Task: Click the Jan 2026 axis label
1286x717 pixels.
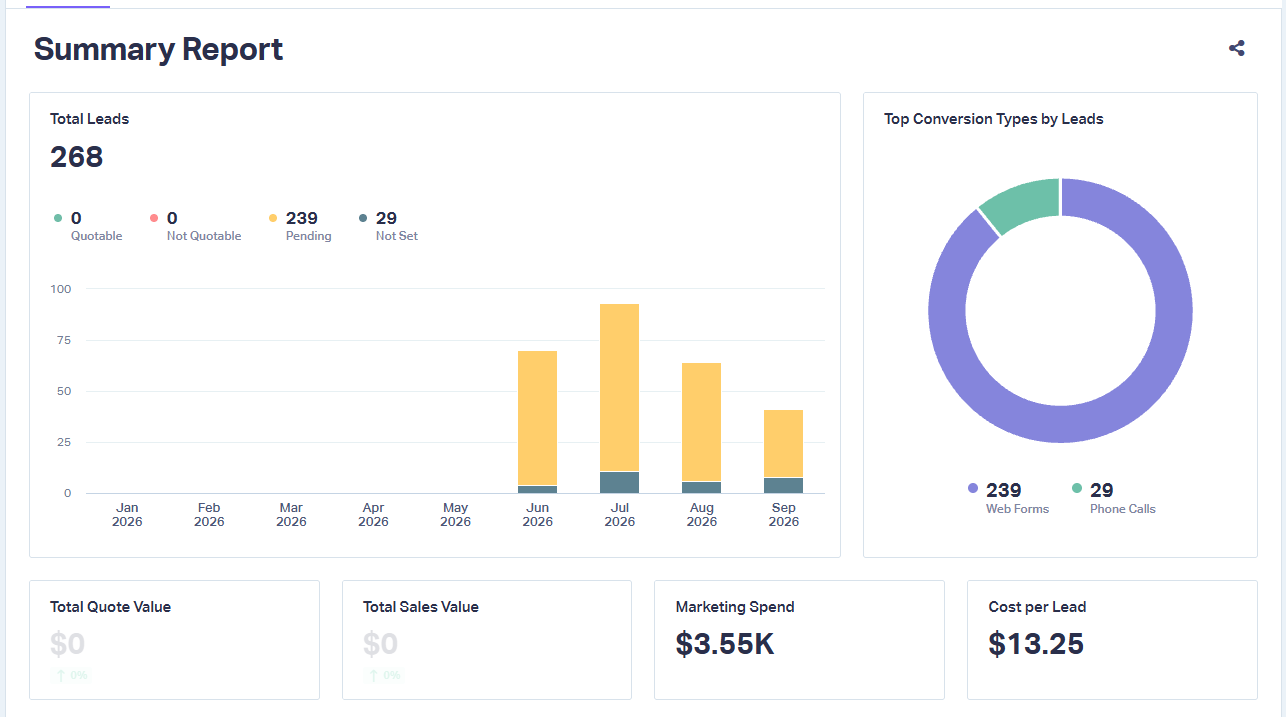Action: coord(127,515)
